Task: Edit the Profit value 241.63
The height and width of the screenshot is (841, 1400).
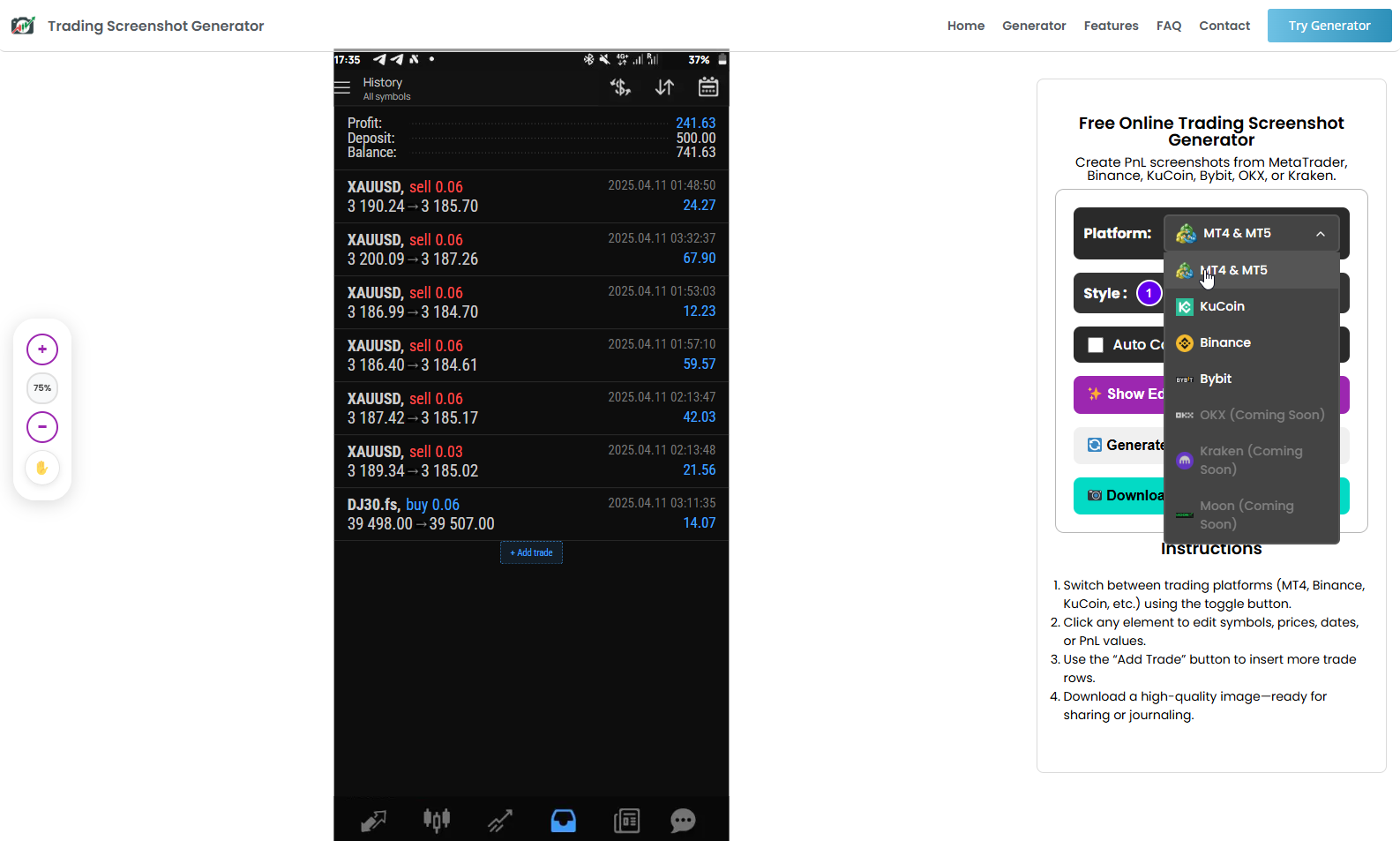Action: click(x=695, y=123)
